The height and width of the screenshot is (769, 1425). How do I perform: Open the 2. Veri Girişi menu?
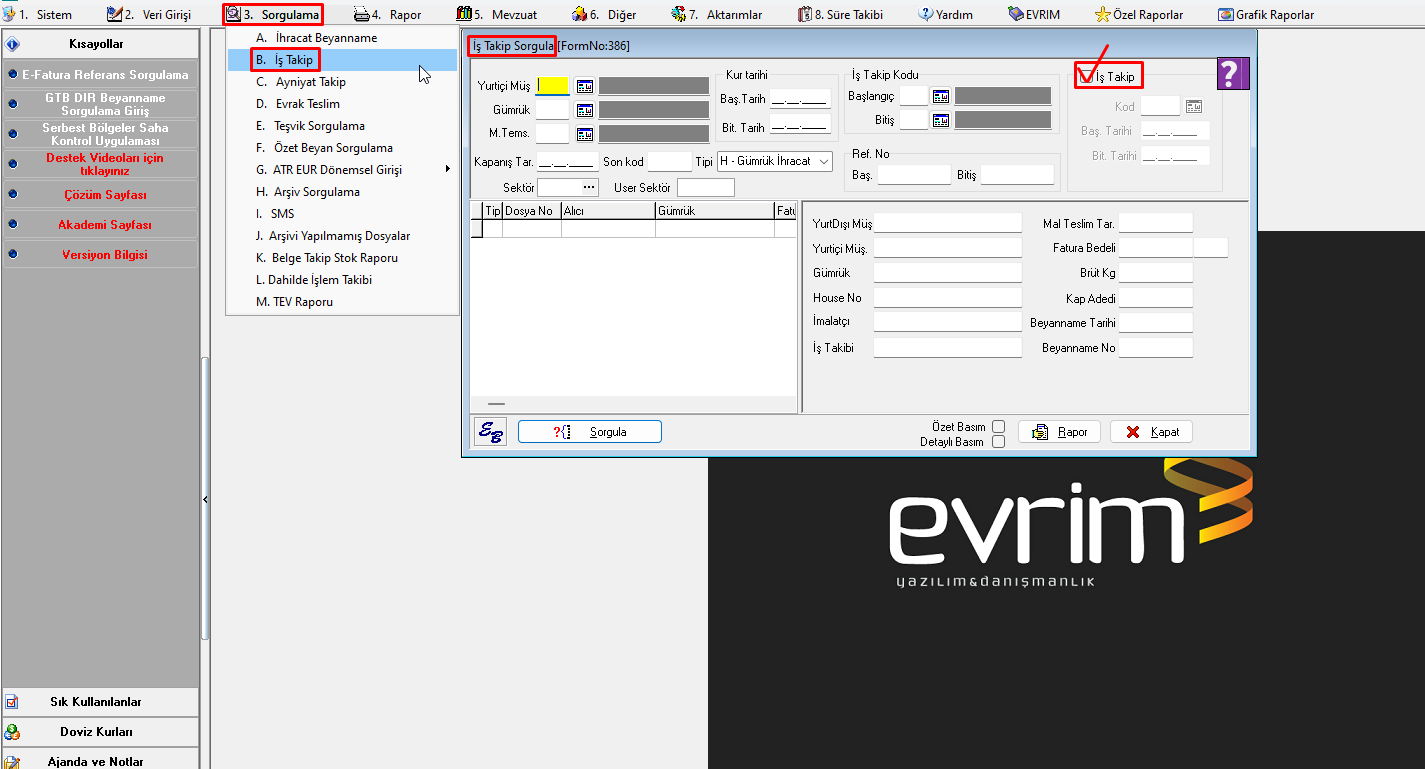coord(149,15)
